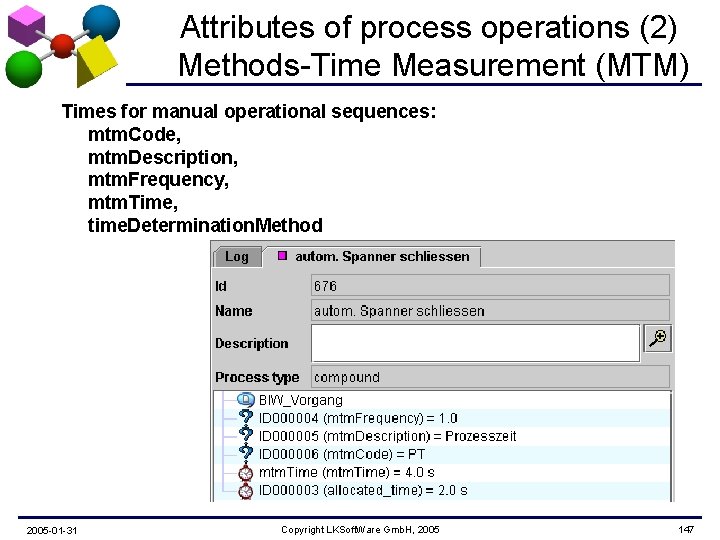This screenshot has width=720, height=540.
Task: Click inside the empty Description text area
Action: pos(475,343)
